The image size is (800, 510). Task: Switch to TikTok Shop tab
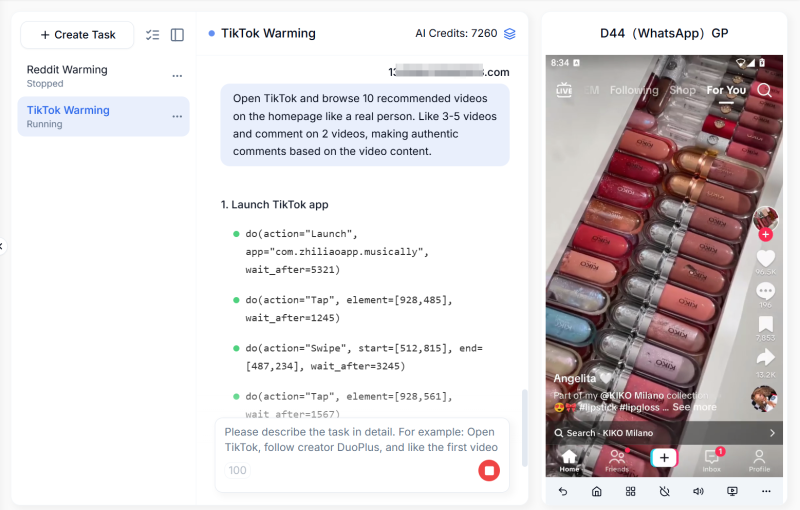[683, 90]
